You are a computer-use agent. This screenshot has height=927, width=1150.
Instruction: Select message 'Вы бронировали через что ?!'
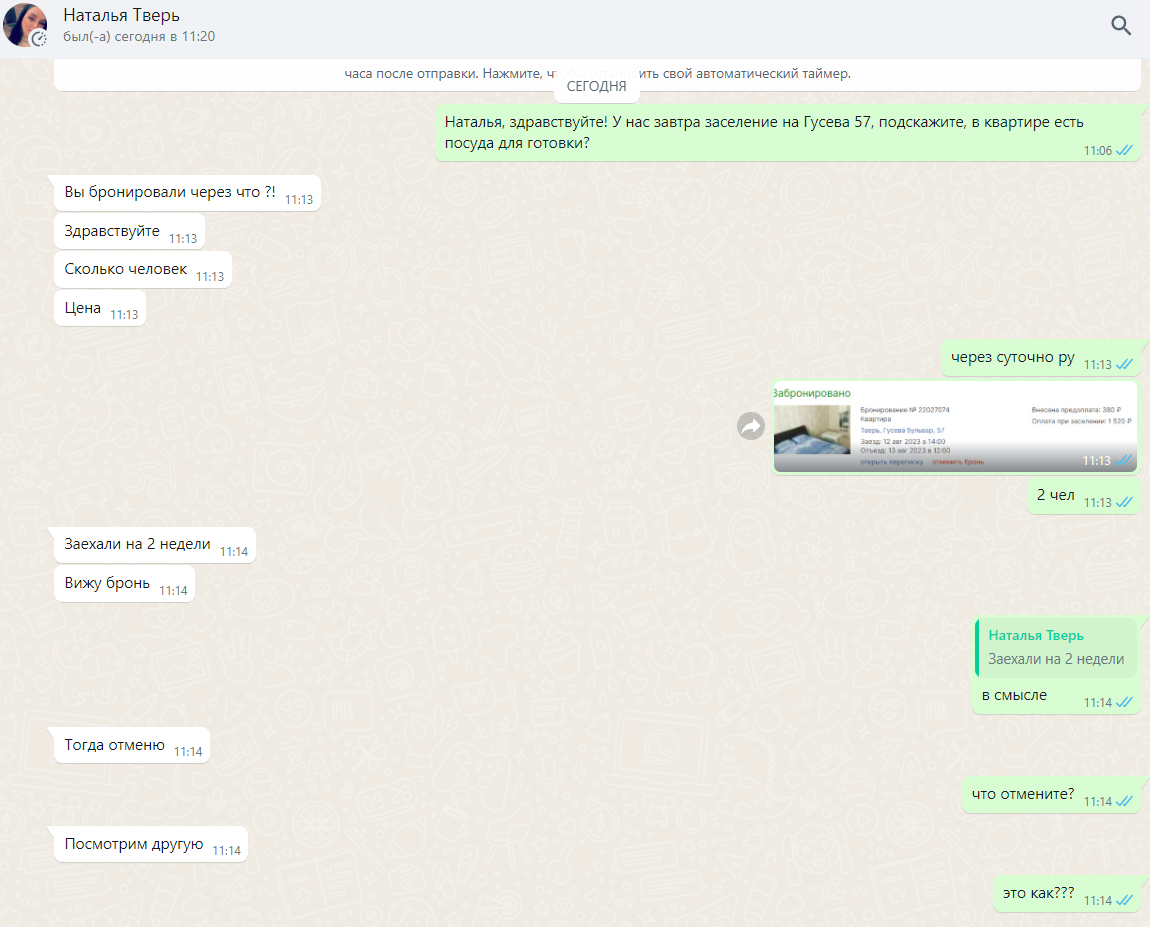point(187,193)
